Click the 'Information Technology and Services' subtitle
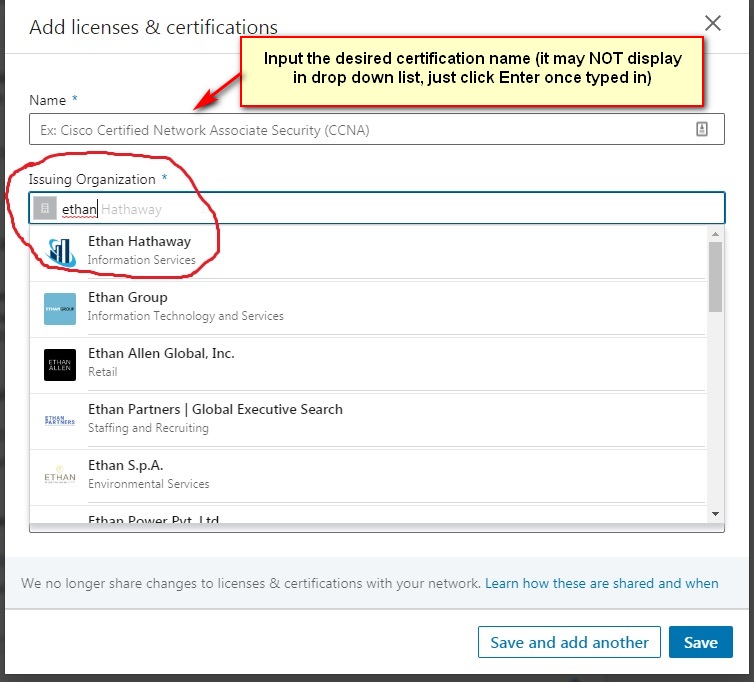The width and height of the screenshot is (754, 682). tap(186, 316)
